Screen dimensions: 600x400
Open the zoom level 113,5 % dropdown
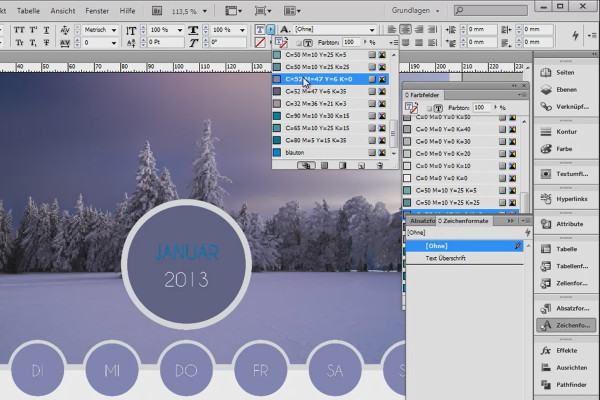click(x=205, y=11)
